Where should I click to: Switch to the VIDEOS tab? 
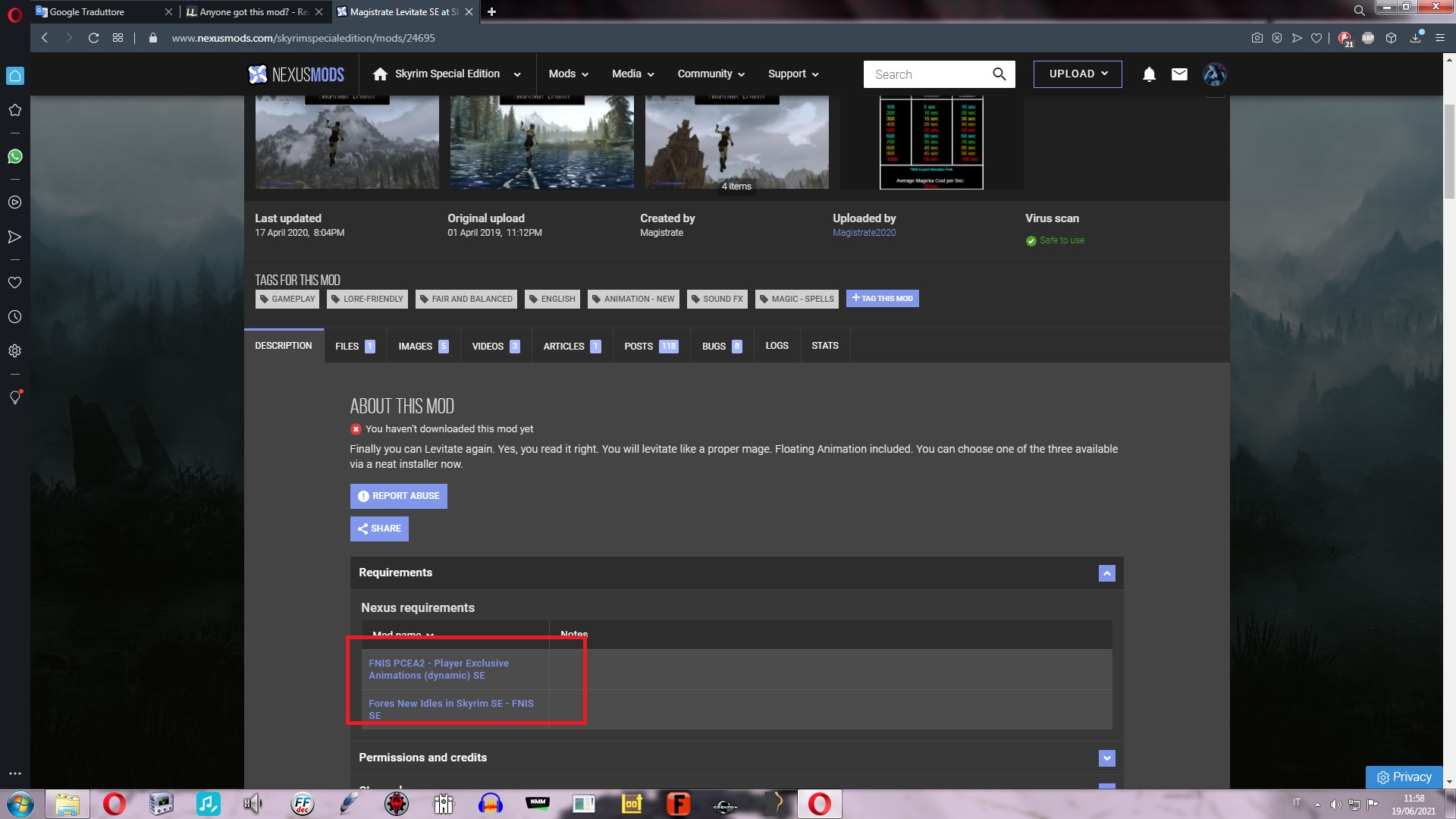pyautogui.click(x=495, y=346)
